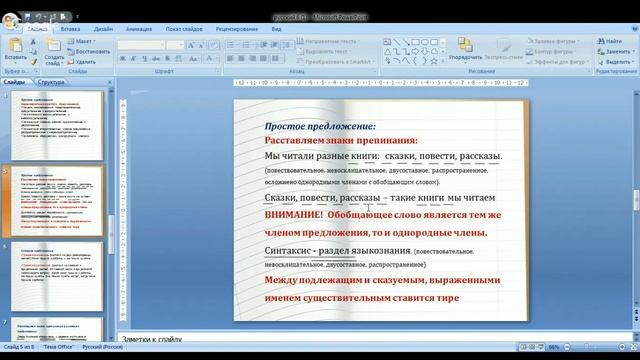Click Русский (Россия) language in status bar
This screenshot has width=640, height=360.
102,347
